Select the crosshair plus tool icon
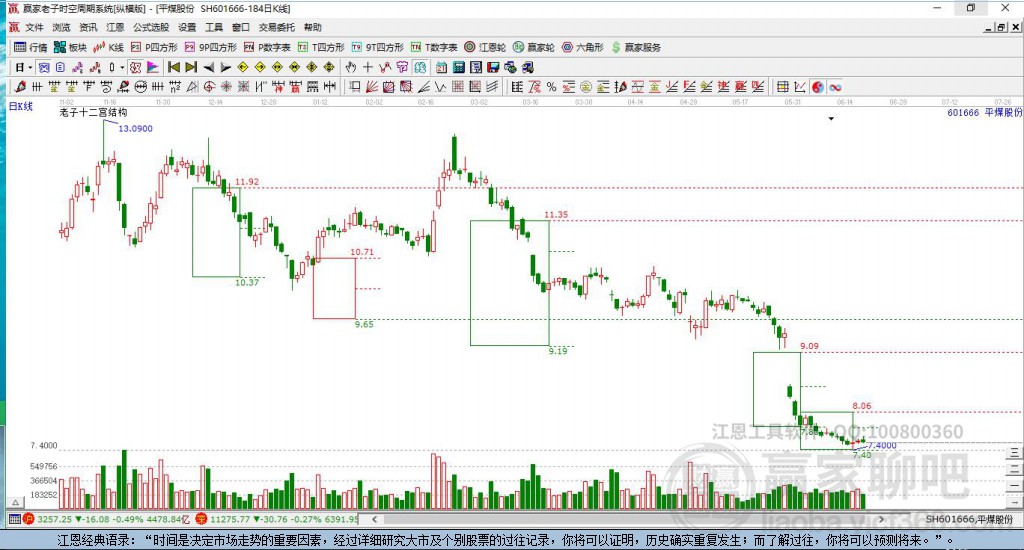Viewport: 1024px width, 550px height. point(368,67)
